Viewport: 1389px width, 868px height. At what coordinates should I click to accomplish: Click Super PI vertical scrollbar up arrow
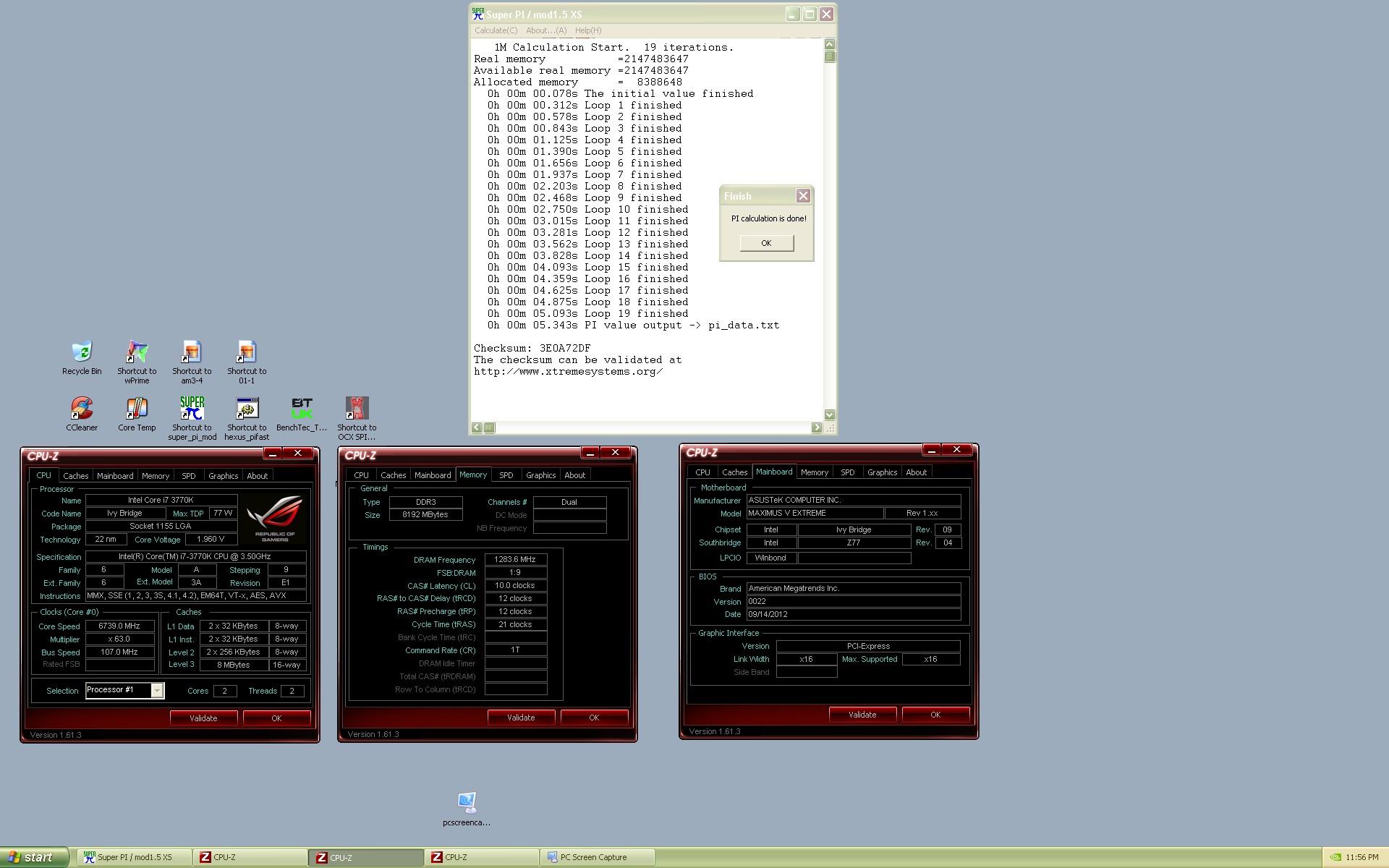pyautogui.click(x=830, y=45)
